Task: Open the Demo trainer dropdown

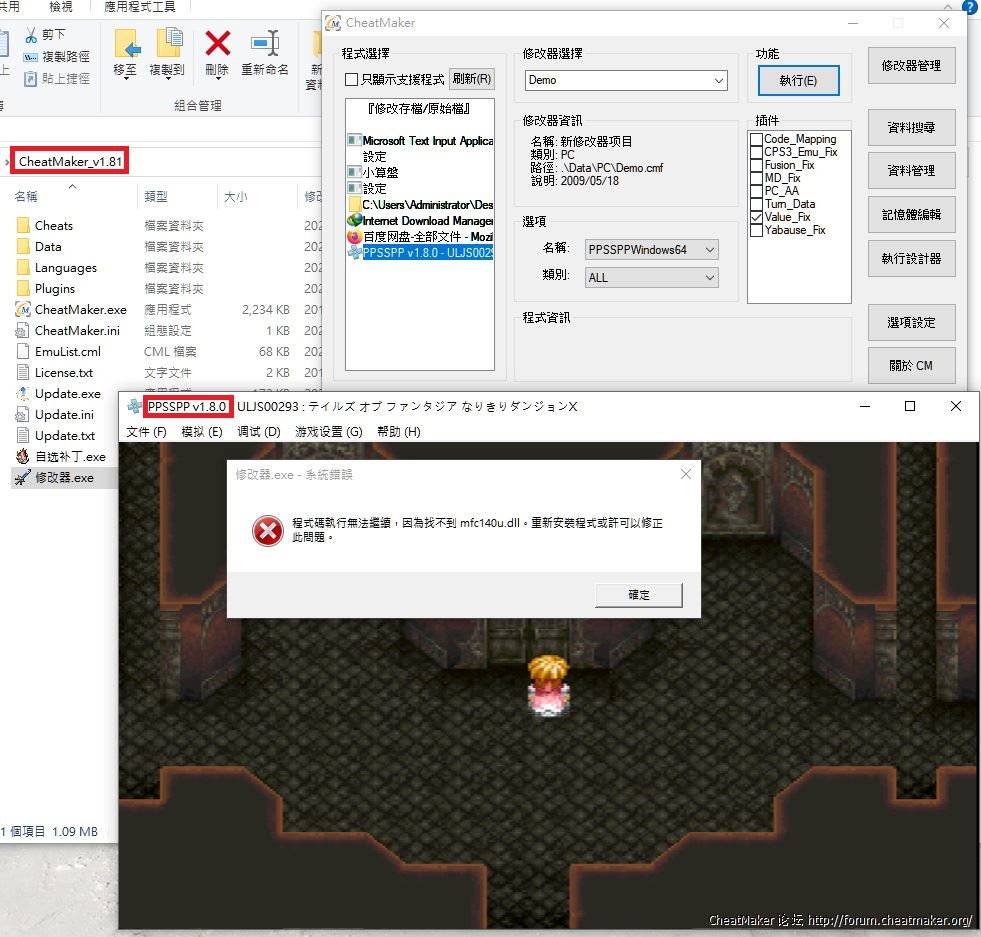Action: coord(626,80)
